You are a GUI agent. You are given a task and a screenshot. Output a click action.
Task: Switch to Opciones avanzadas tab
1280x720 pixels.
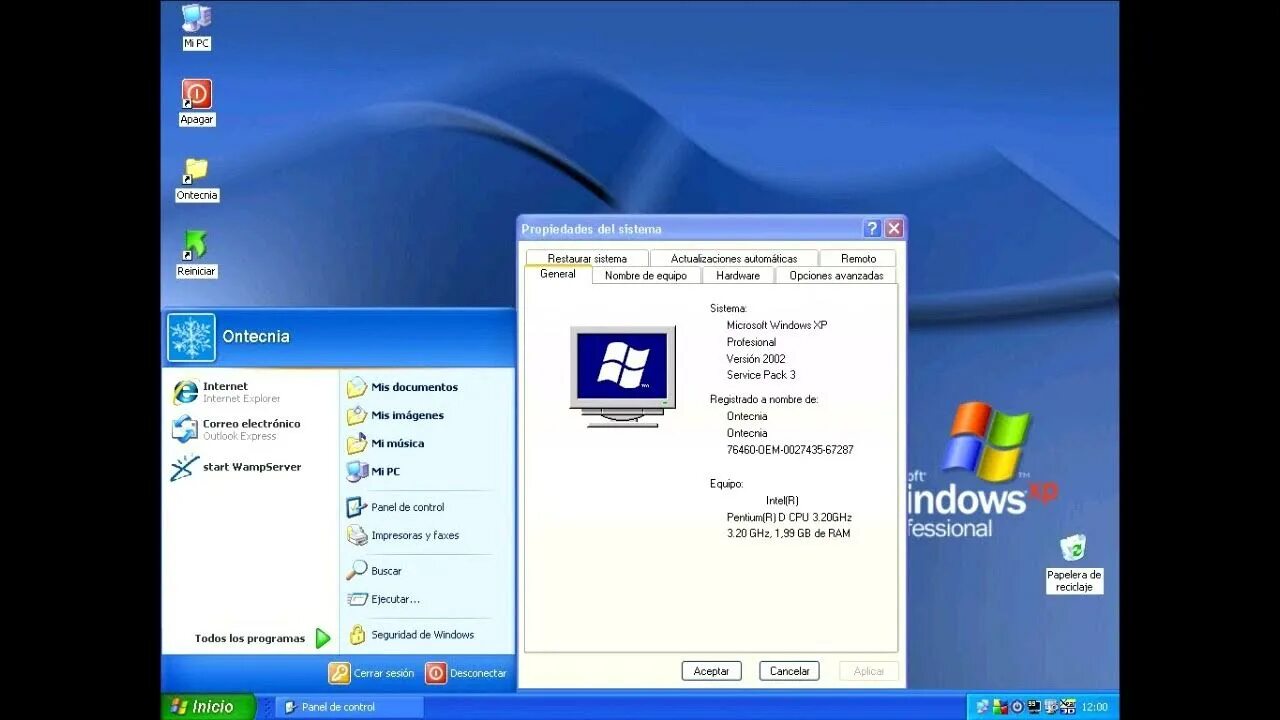tap(836, 275)
